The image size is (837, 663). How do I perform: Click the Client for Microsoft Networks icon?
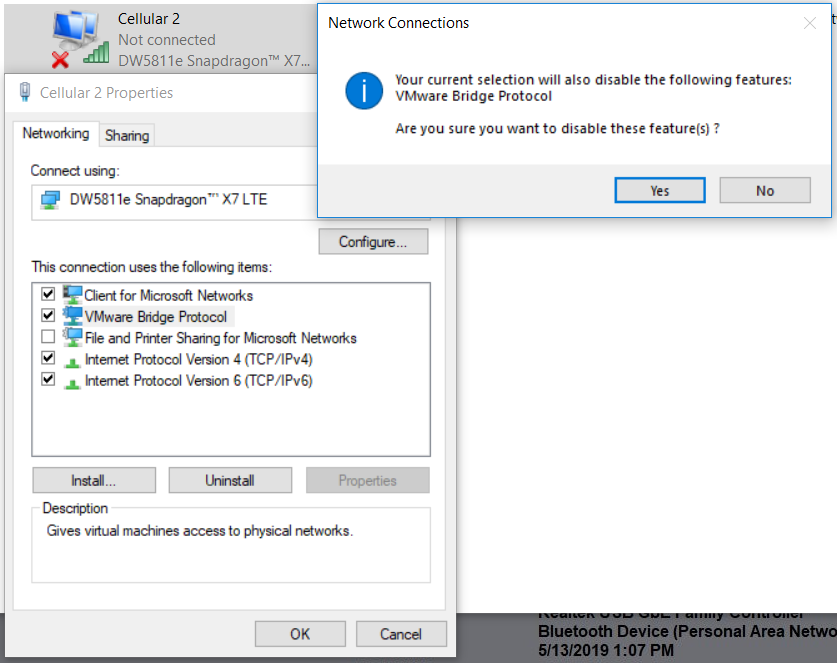click(x=70, y=295)
